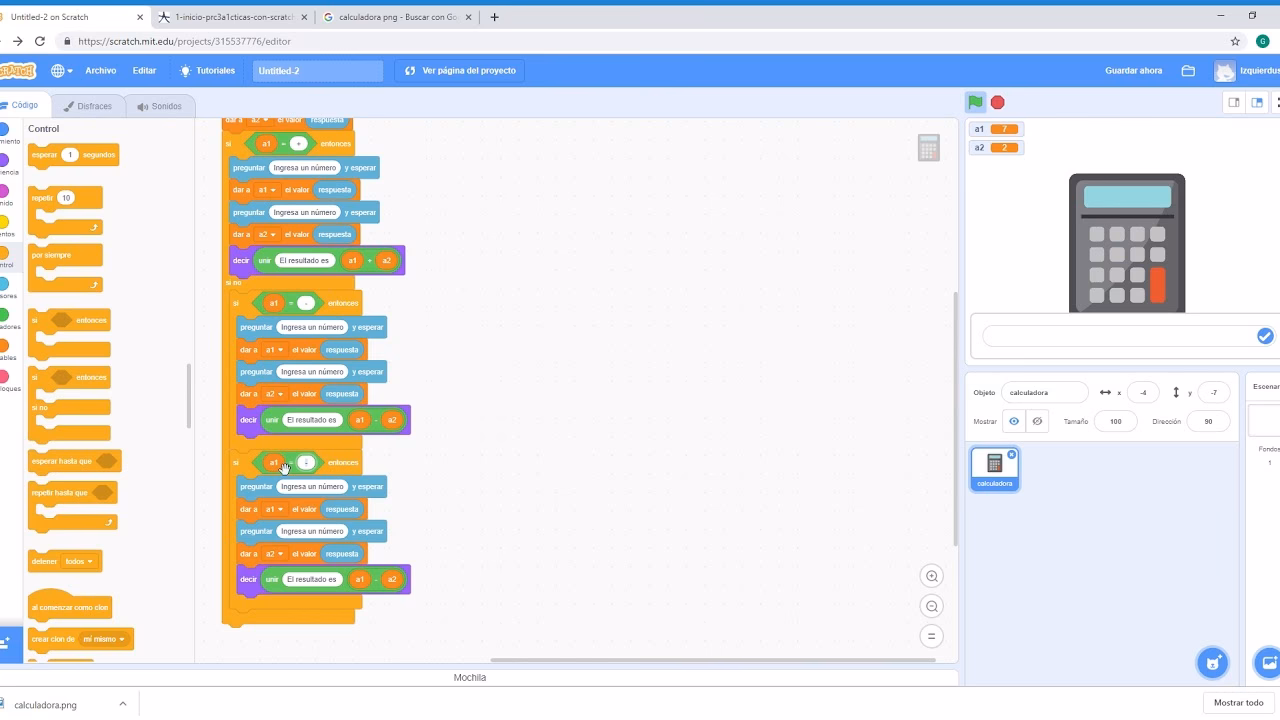
Task: Hide the calculadora sprite with the crossed-eye toggle
Action: point(1037,421)
